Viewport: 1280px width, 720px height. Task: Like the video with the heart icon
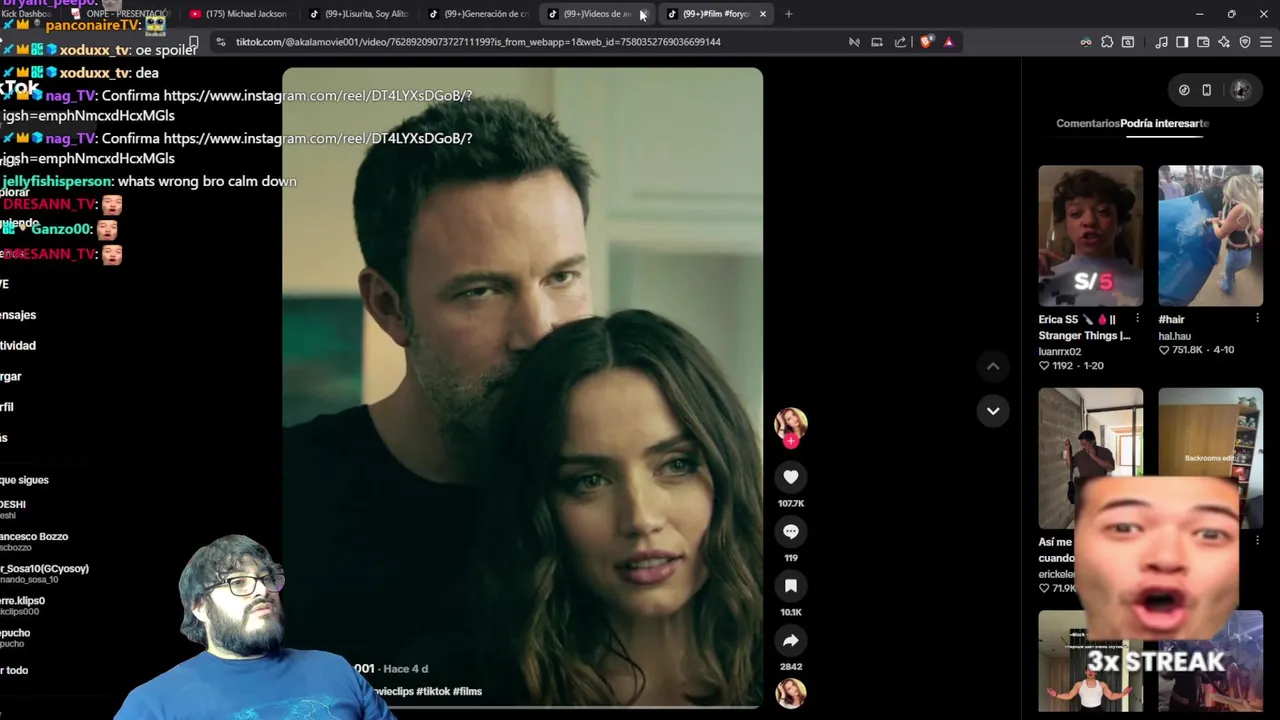[790, 477]
